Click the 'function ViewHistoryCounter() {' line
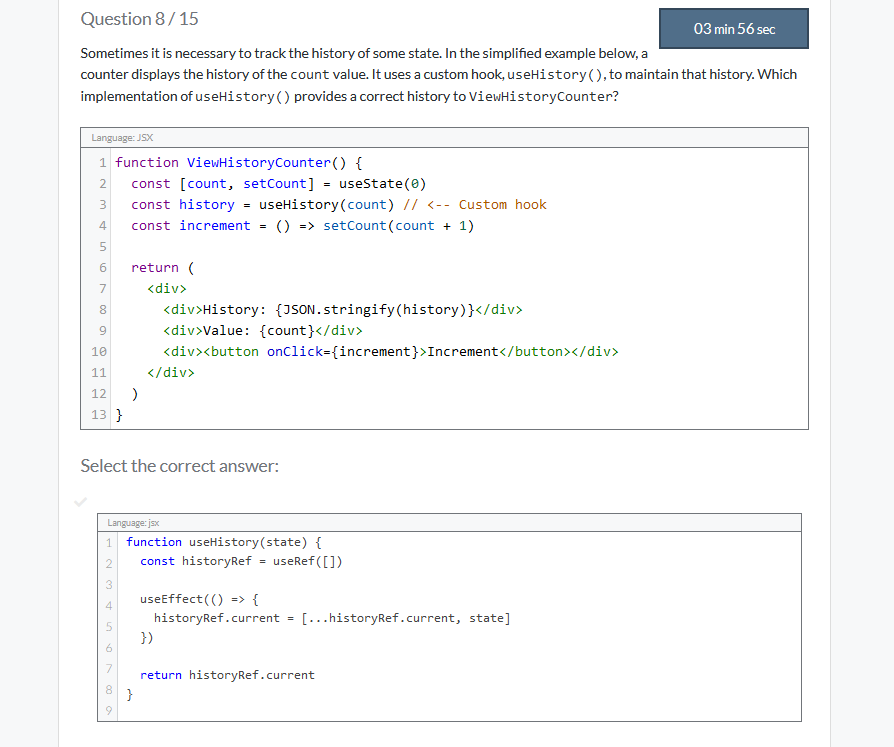This screenshot has height=747, width=894. coord(238,163)
